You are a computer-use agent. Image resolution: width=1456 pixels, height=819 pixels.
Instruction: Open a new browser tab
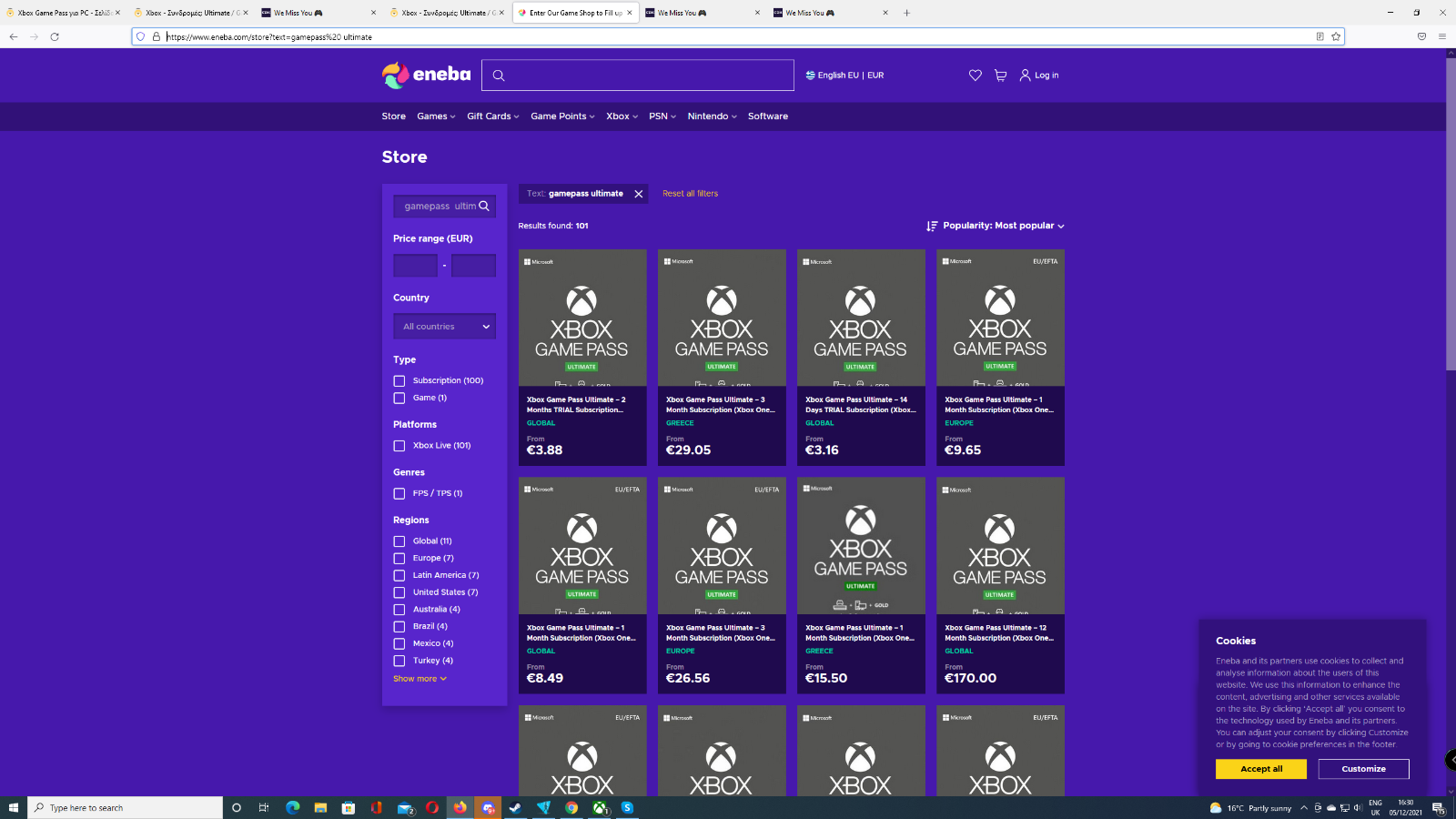click(906, 13)
